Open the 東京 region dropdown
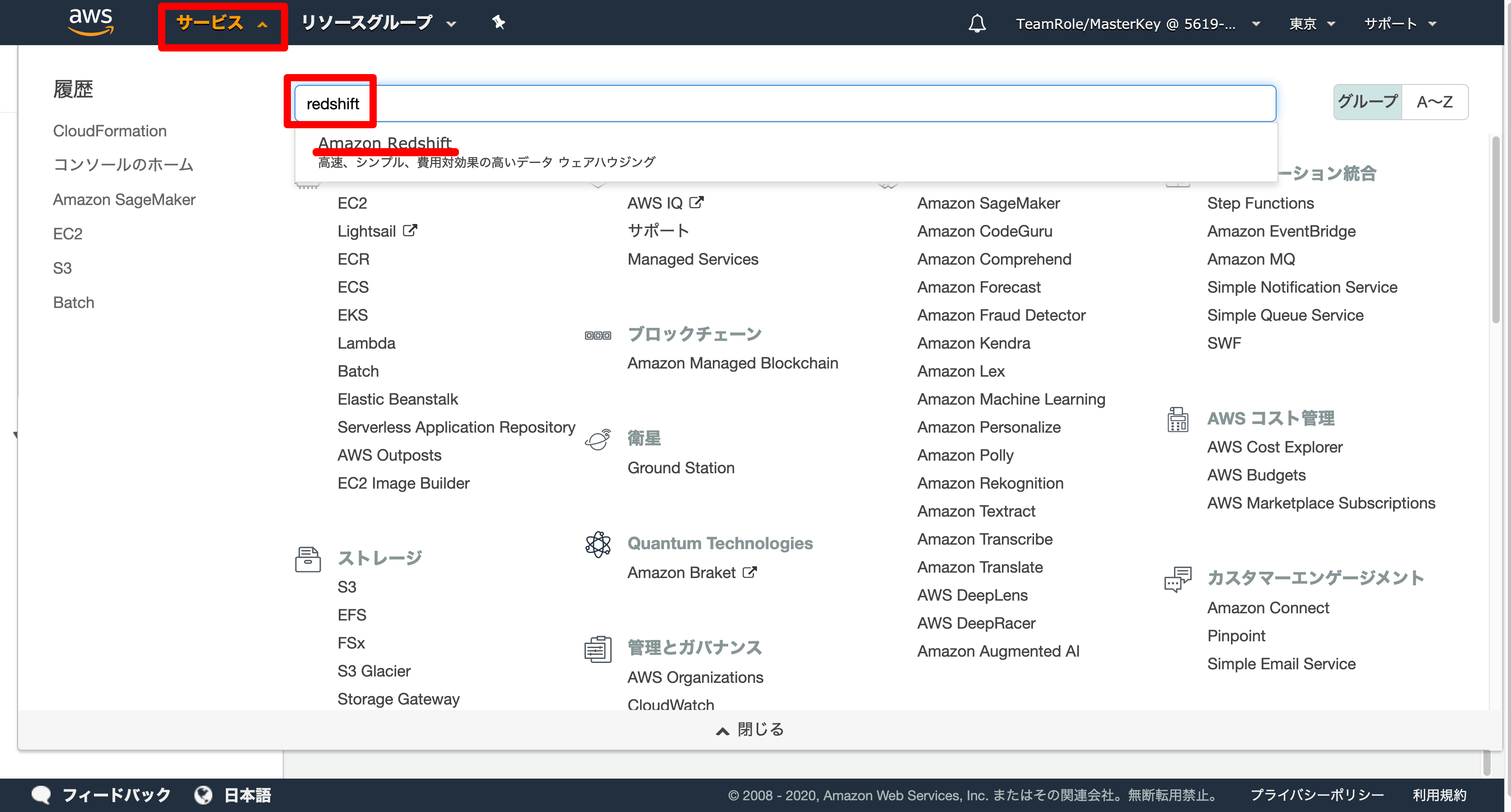Image resolution: width=1511 pixels, height=812 pixels. click(x=1312, y=23)
